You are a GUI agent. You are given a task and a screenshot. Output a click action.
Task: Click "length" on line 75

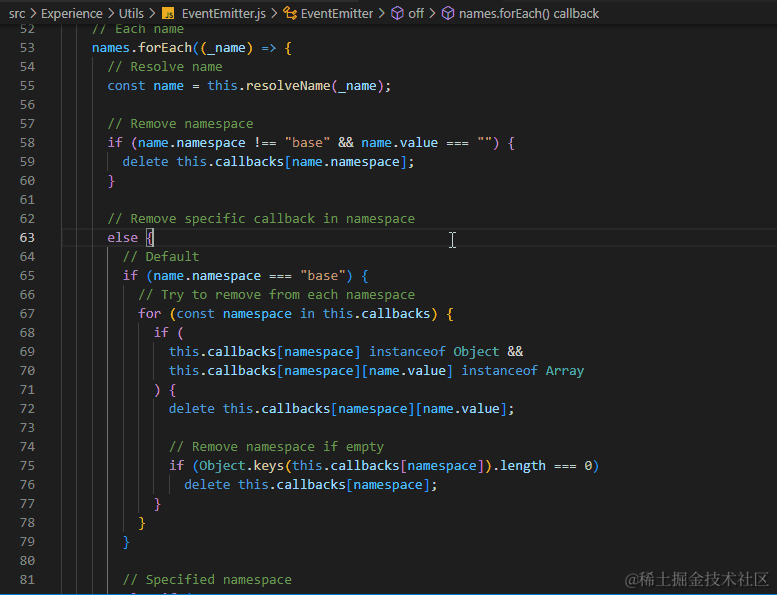click(522, 466)
